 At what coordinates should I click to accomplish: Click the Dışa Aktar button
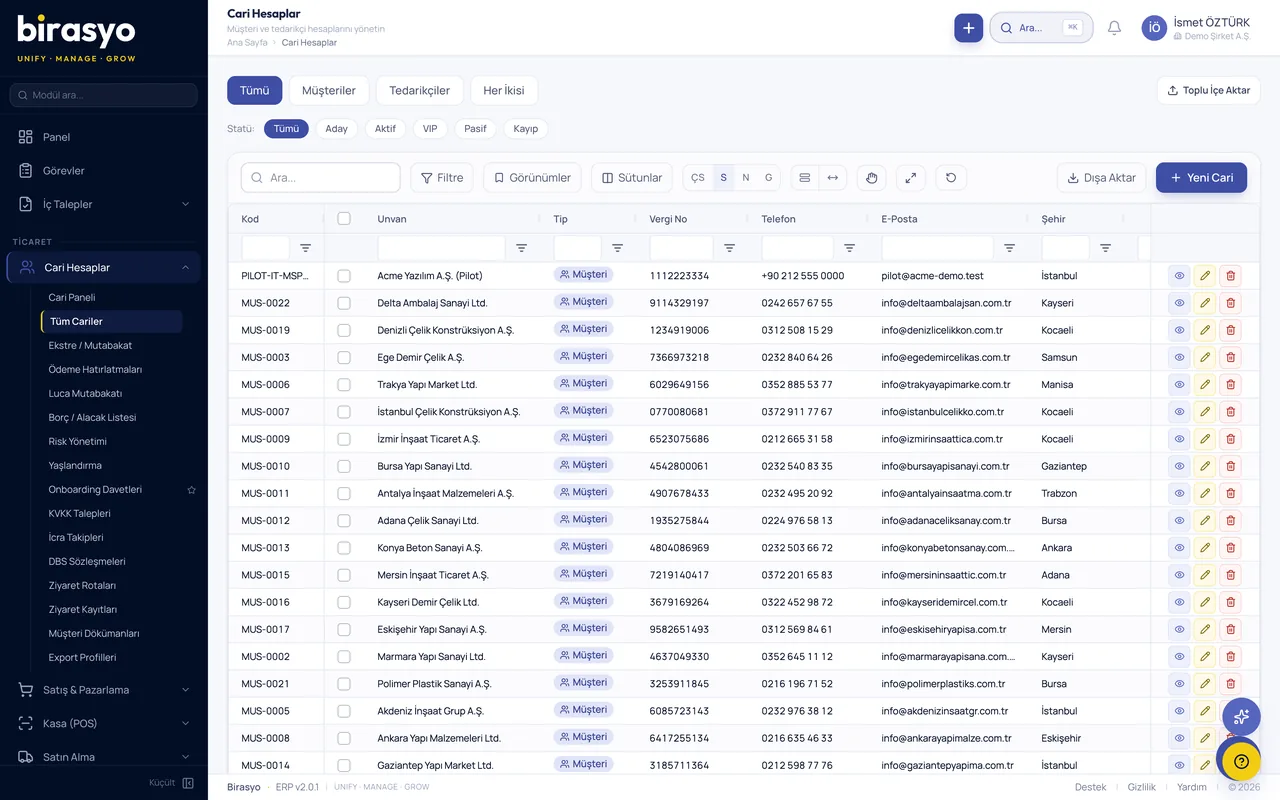click(x=1101, y=178)
